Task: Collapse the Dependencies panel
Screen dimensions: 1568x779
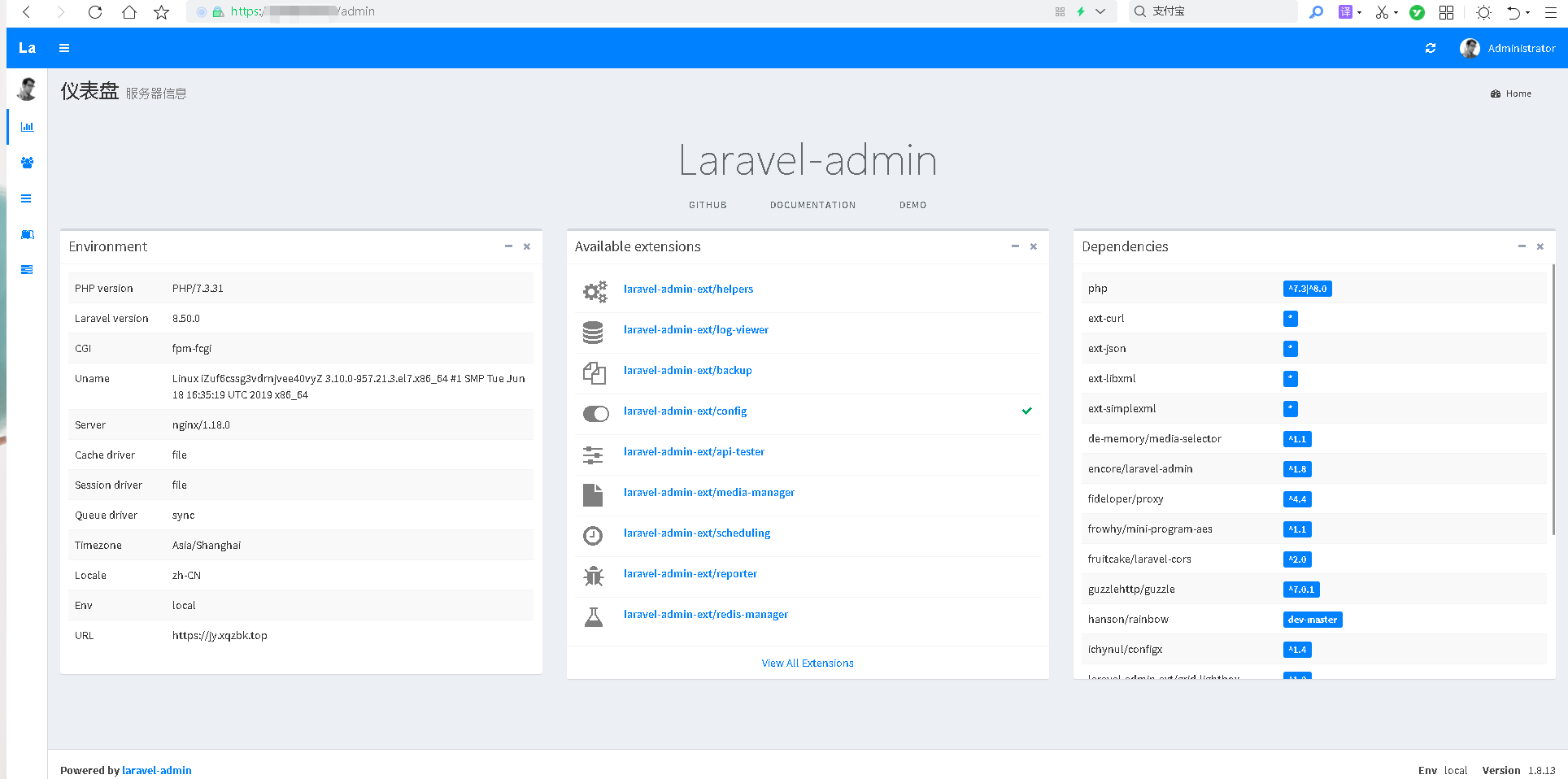Action: [1522, 246]
